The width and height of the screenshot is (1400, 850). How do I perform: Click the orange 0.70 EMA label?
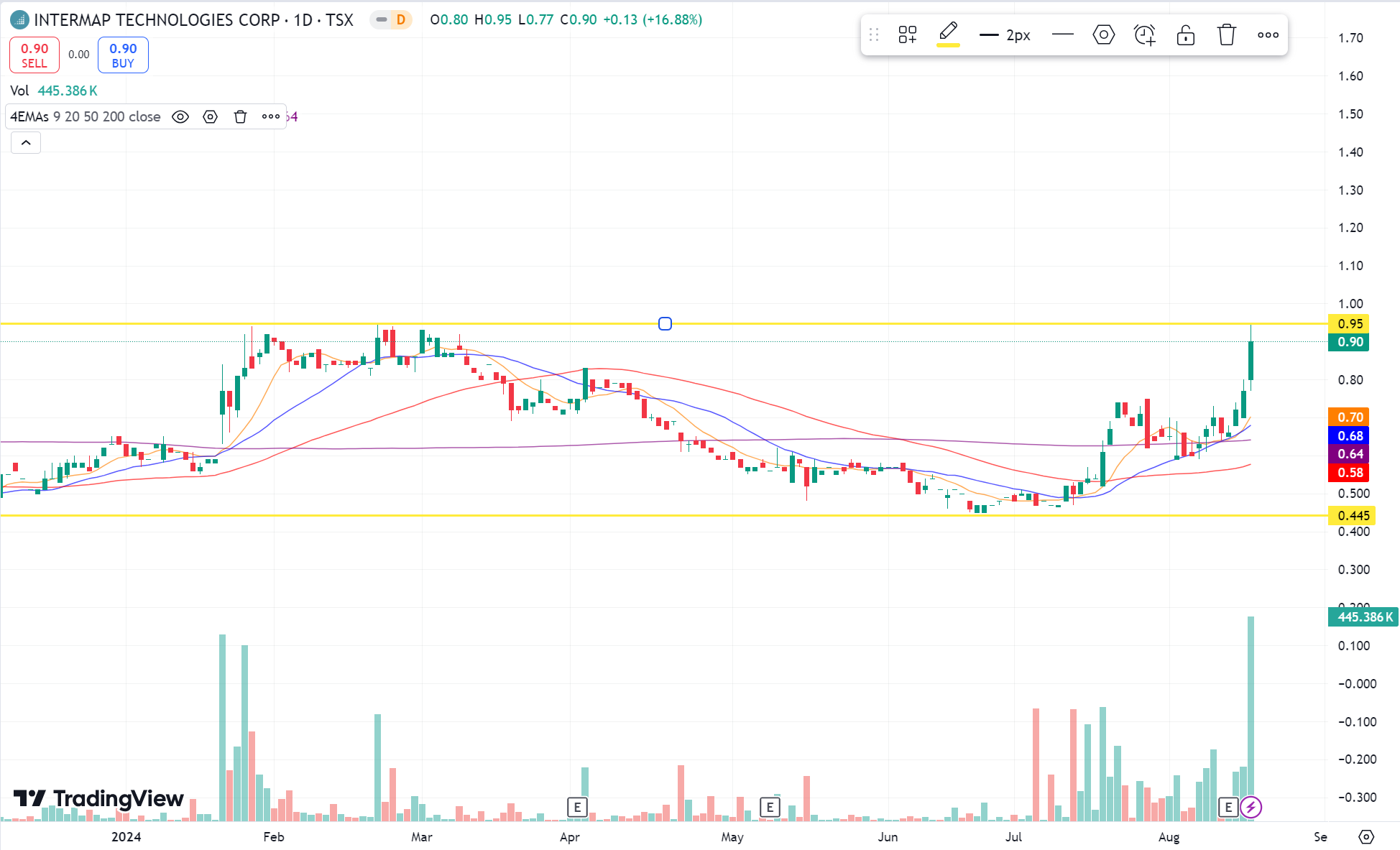(1349, 417)
